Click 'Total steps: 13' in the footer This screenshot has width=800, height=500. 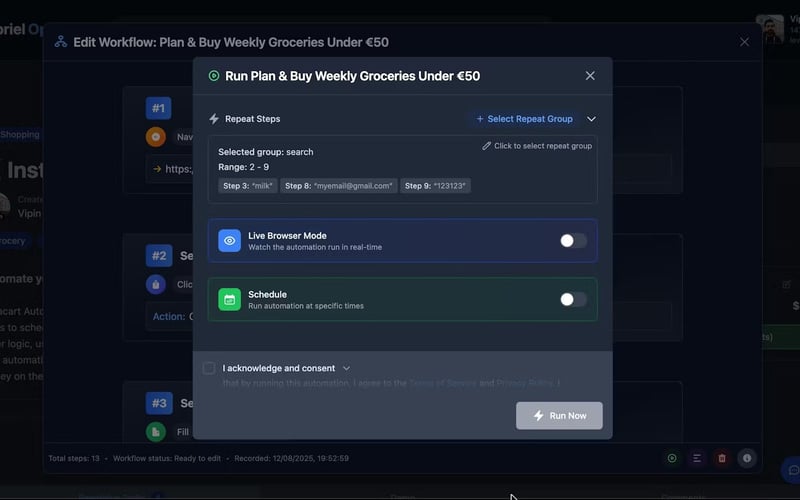click(x=74, y=458)
